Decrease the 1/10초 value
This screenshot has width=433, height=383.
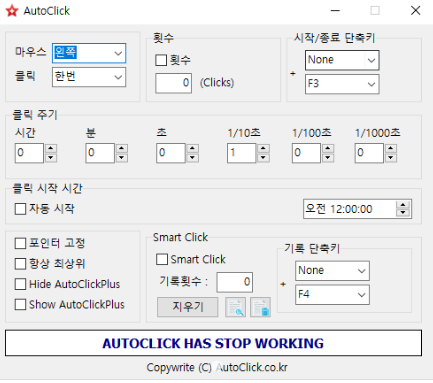tap(263, 158)
